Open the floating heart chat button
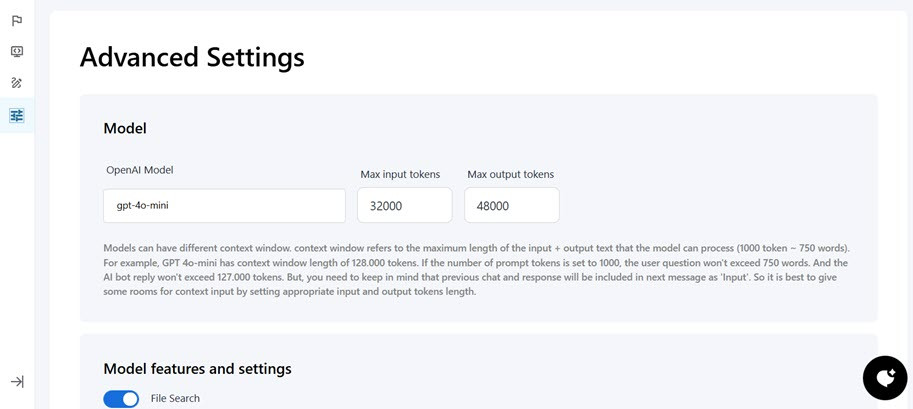Image resolution: width=913 pixels, height=409 pixels. pyautogui.click(x=885, y=378)
